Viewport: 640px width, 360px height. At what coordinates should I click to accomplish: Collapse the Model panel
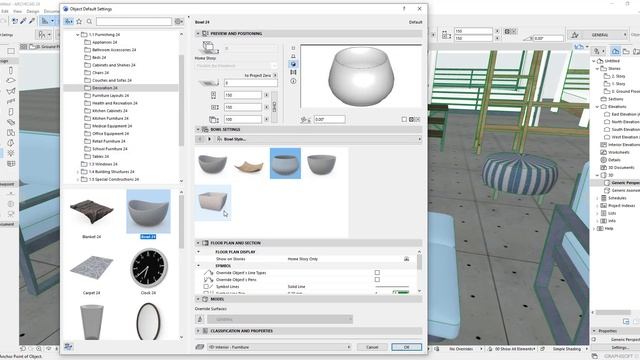[x=198, y=299]
